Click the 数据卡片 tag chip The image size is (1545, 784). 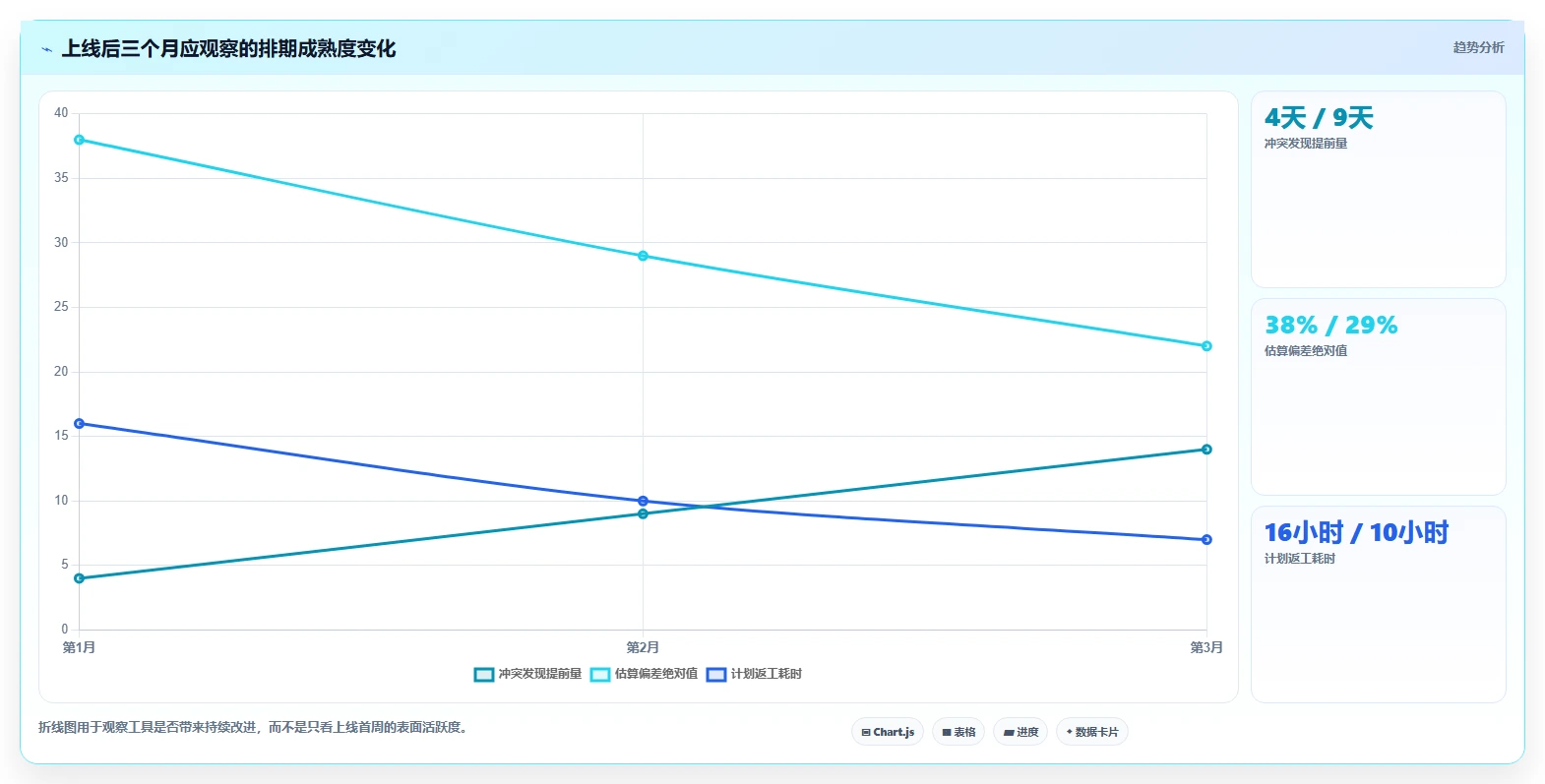1092,732
